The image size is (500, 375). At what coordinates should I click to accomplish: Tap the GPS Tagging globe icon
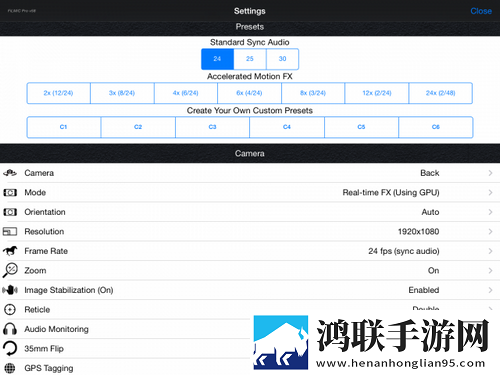(10, 368)
